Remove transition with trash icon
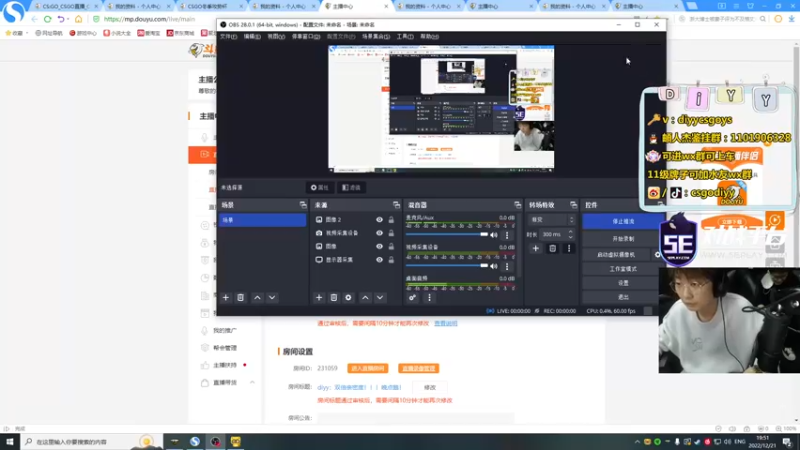 553,248
